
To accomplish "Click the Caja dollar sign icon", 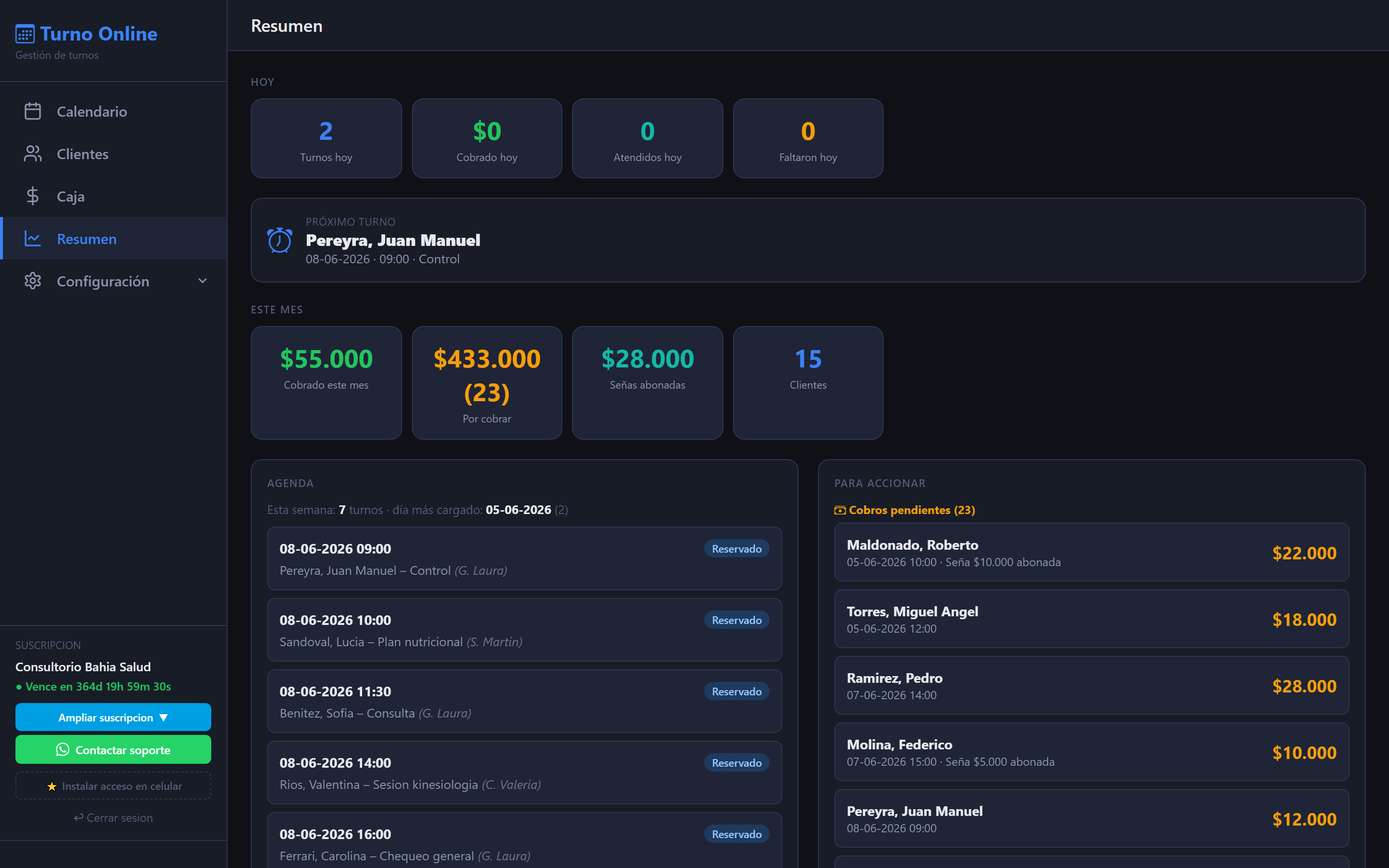I will point(33,196).
